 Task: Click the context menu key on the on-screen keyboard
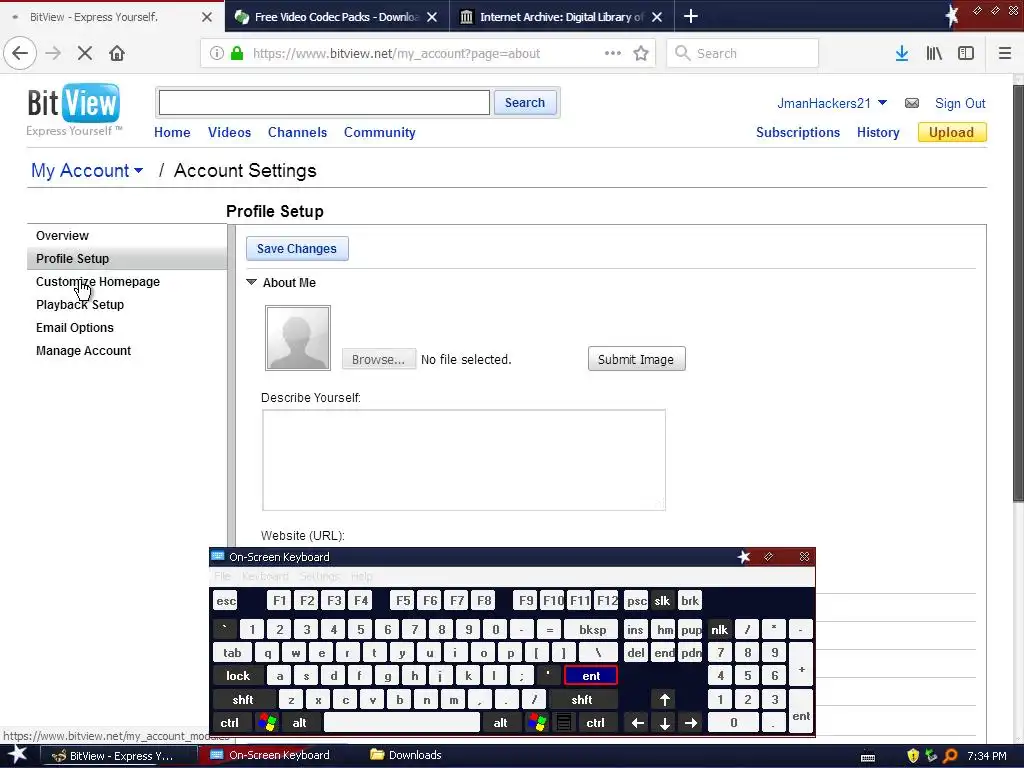pos(564,723)
